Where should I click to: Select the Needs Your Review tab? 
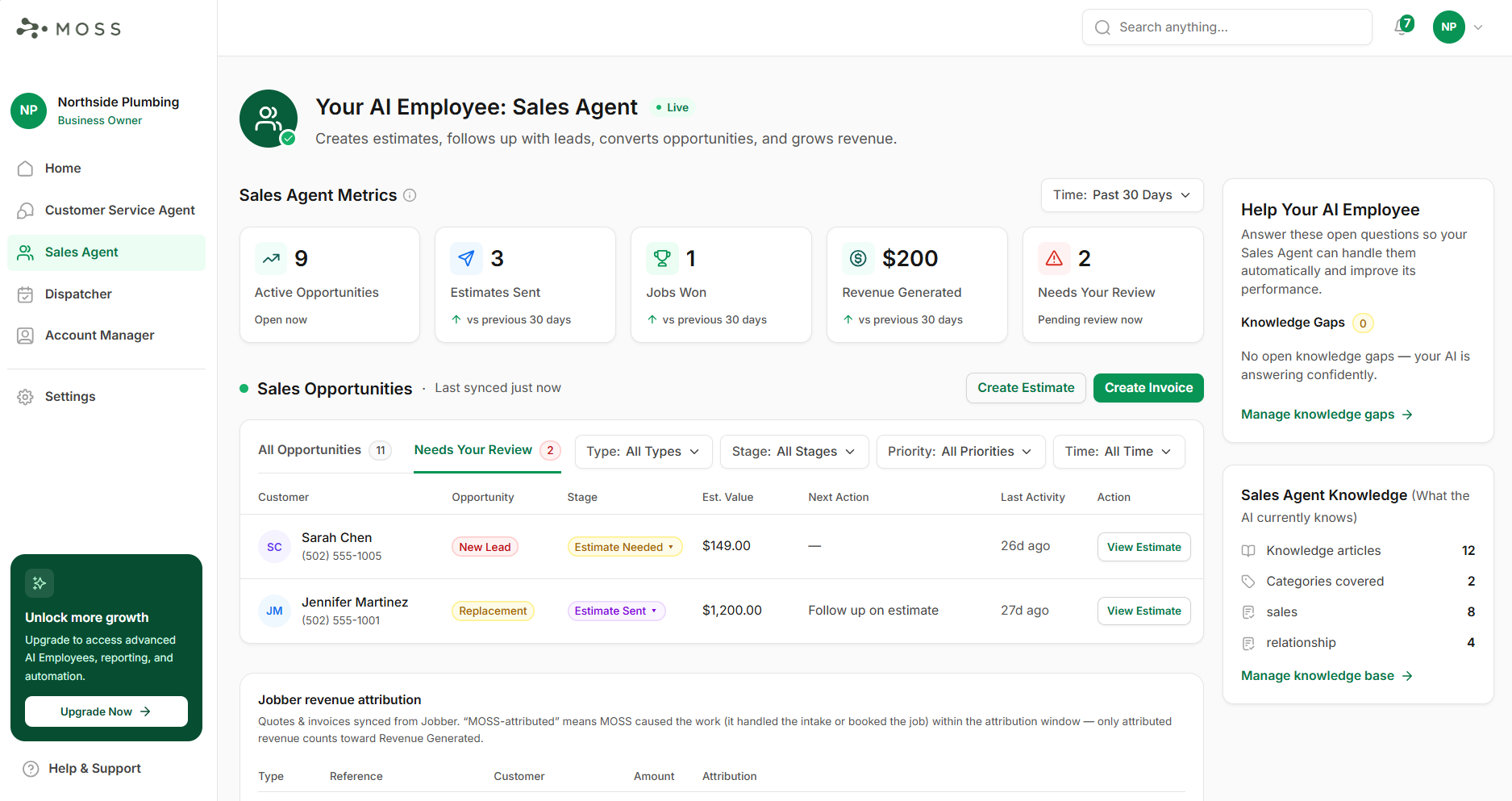click(487, 450)
